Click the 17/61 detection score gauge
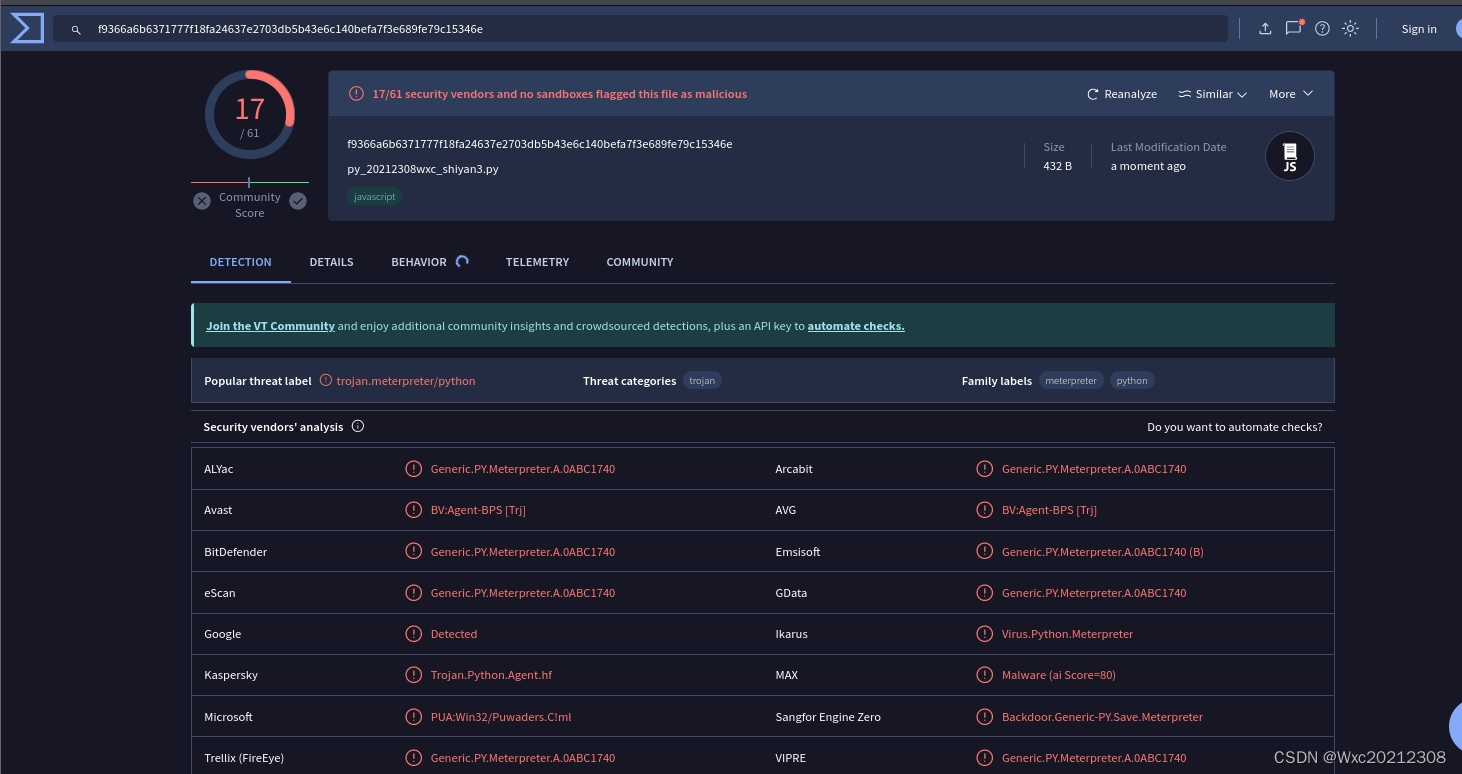 [x=250, y=115]
